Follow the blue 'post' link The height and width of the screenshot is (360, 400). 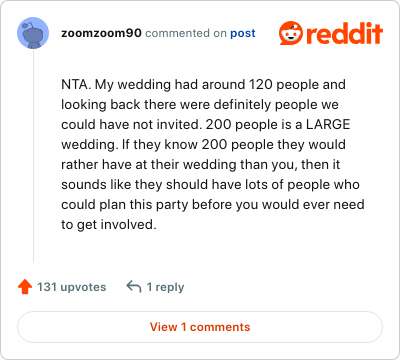tap(243, 33)
